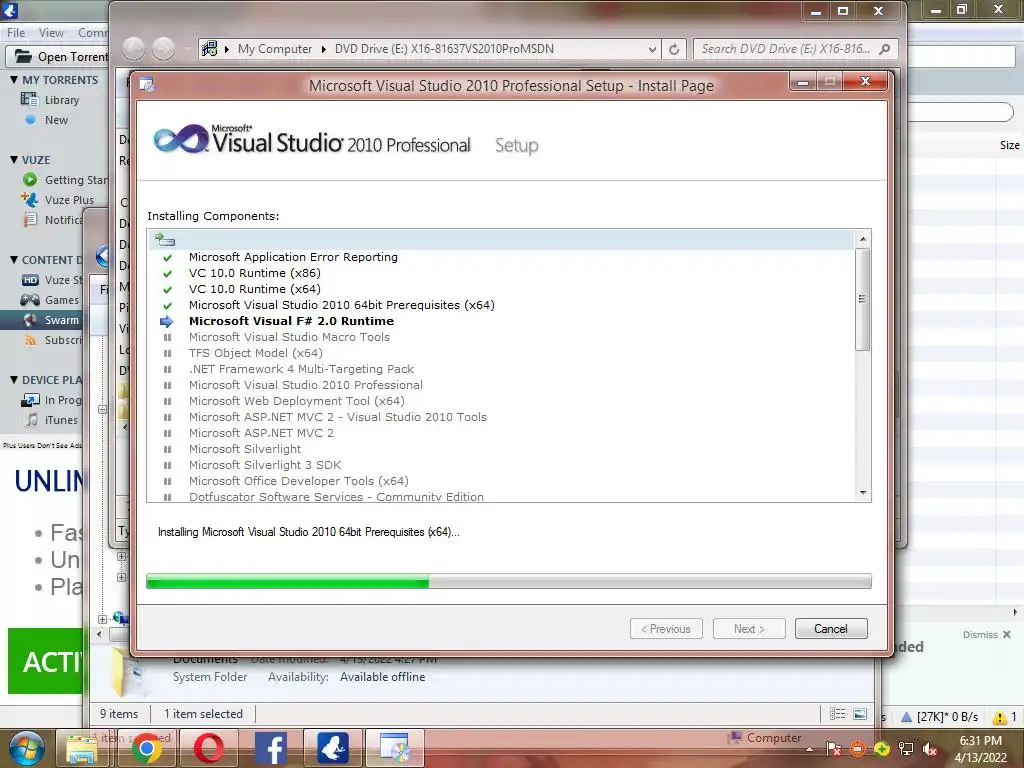Click the Previous button in setup
1024x768 pixels.
click(x=666, y=629)
